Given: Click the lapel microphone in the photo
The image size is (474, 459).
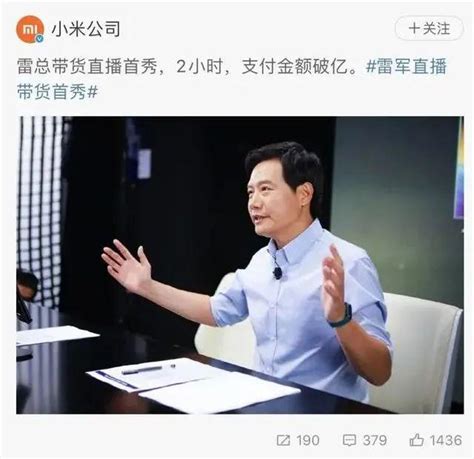Looking at the screenshot, I should 277,273.
